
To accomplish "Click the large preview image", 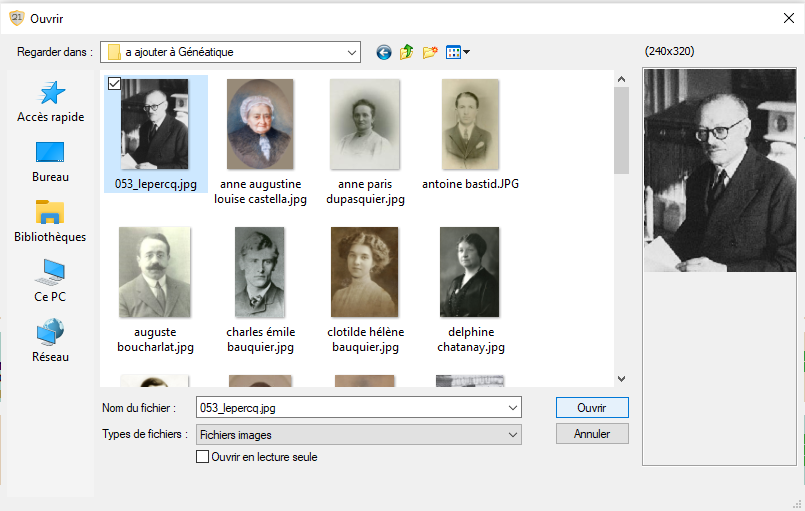I will [720, 170].
